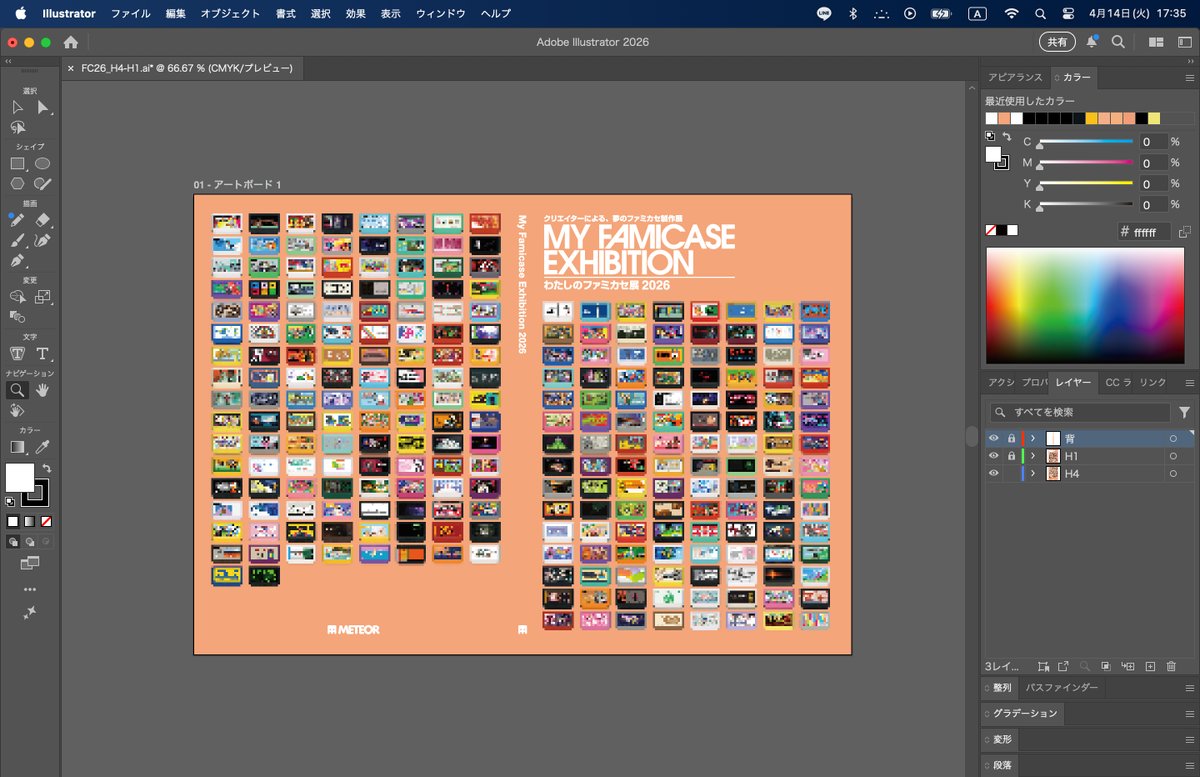Select the Rectangle shape tool
This screenshot has height=777, width=1200.
pyautogui.click(x=18, y=163)
